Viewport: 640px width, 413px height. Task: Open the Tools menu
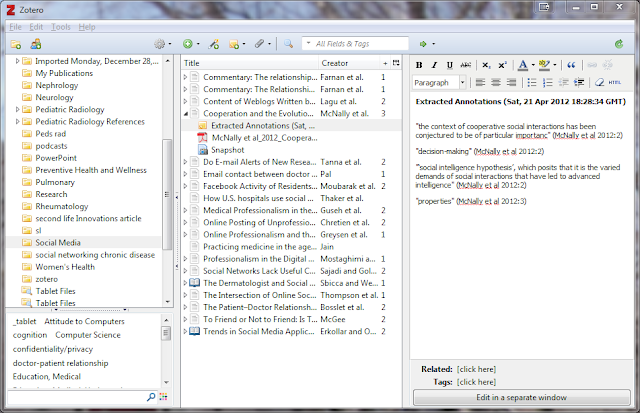(x=60, y=27)
